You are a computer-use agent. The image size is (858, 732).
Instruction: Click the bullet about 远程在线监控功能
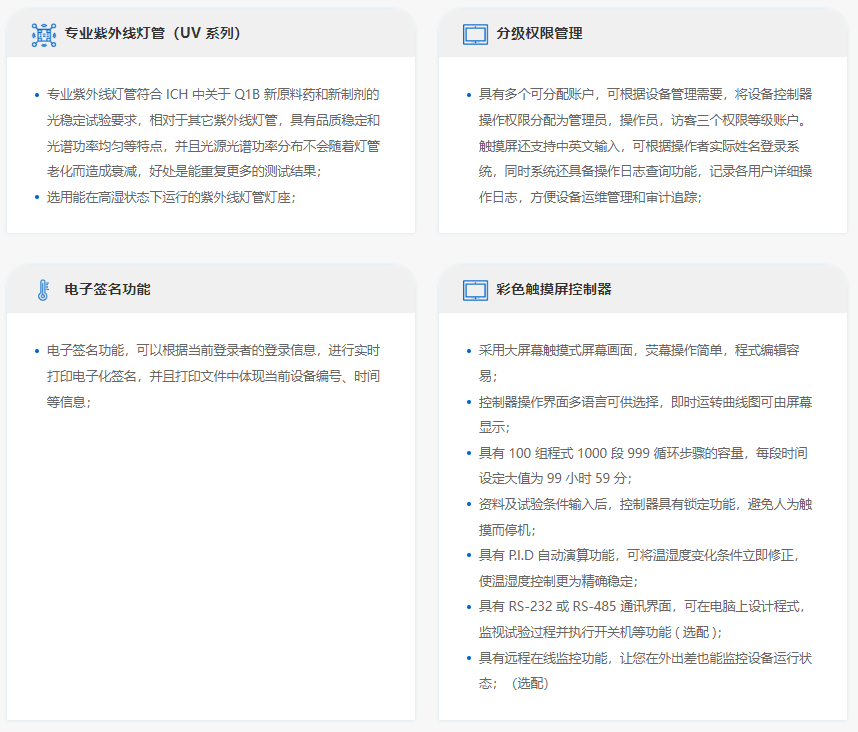[x=645, y=670]
